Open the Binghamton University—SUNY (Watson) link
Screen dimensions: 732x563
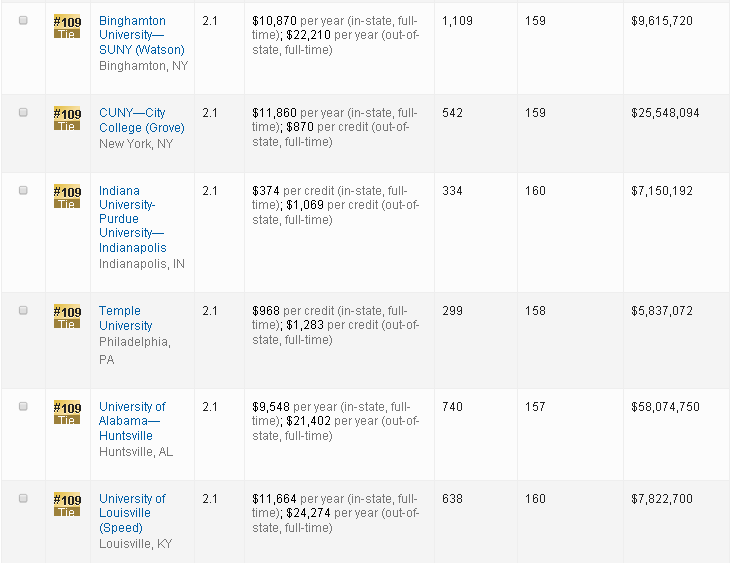tap(141, 35)
